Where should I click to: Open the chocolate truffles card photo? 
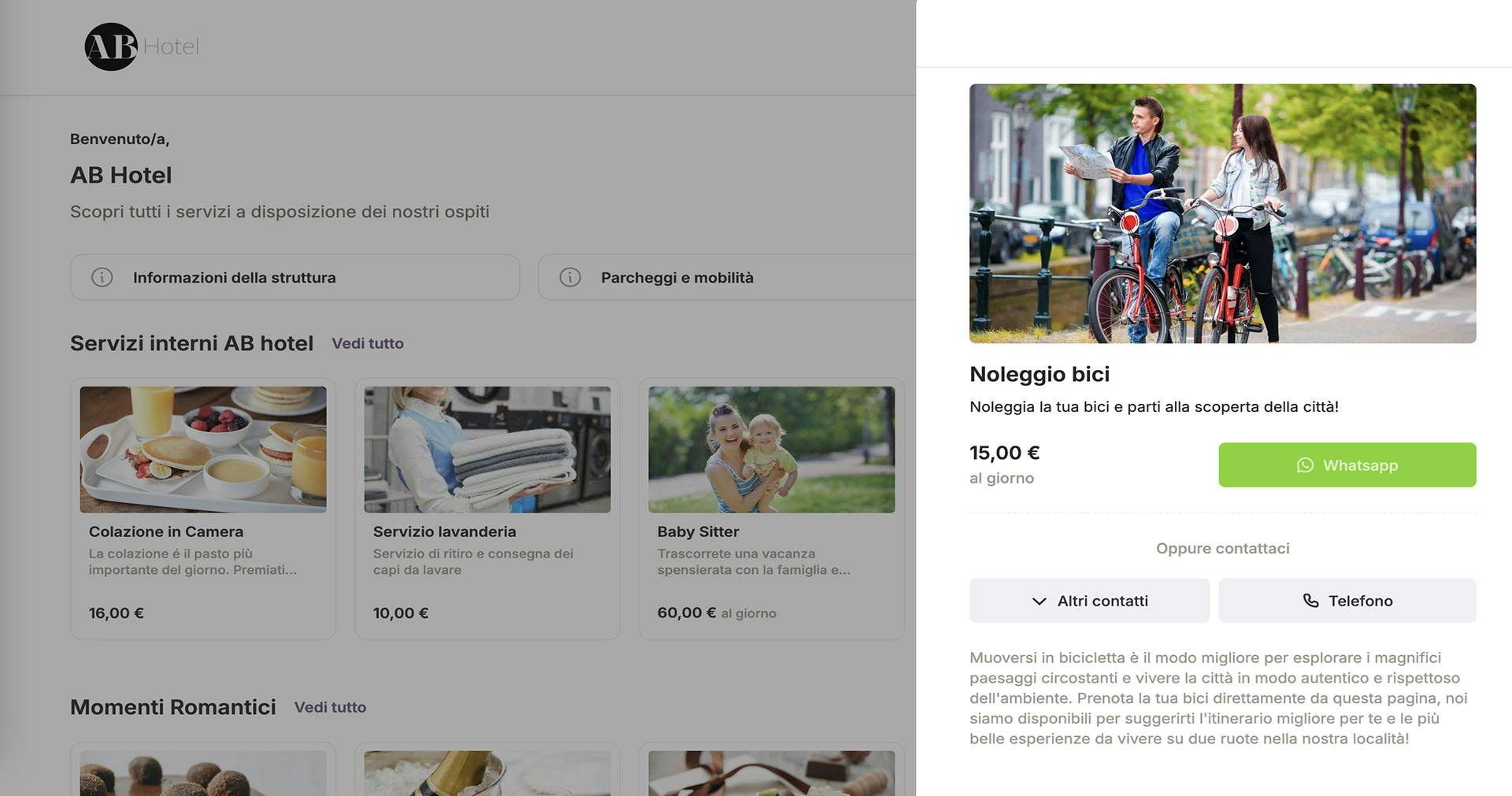point(203,773)
